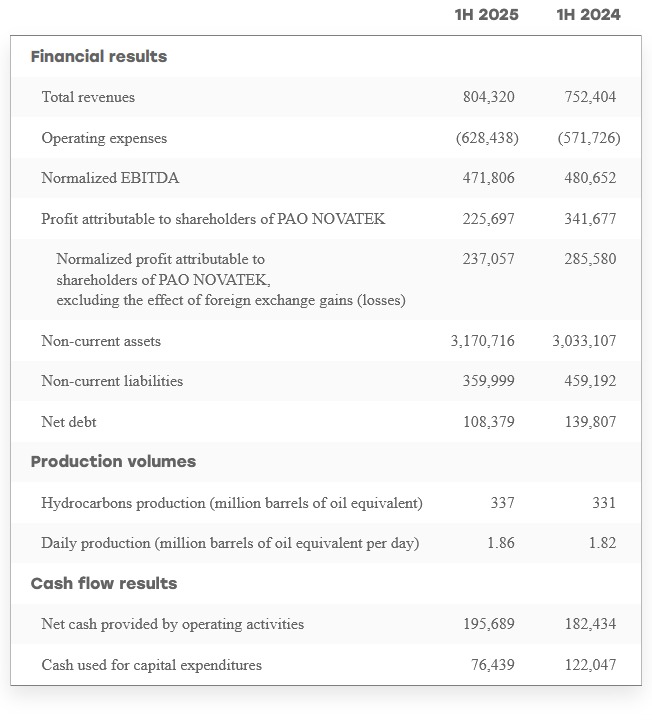The height and width of the screenshot is (720, 652).
Task: Click the Cash flow results section heading
Action: click(x=104, y=584)
